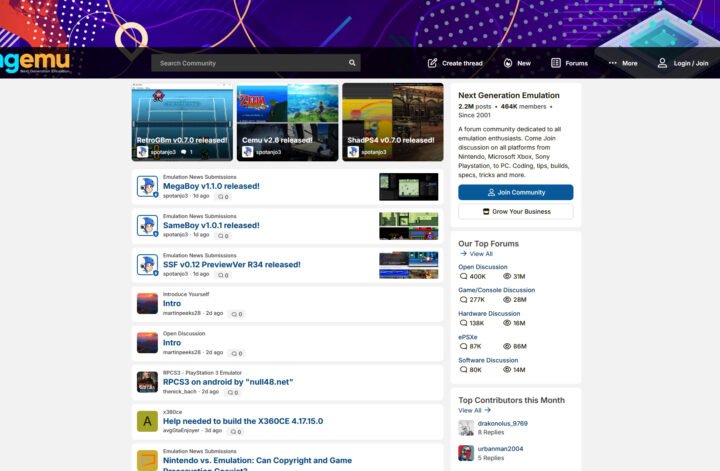Open Login / Join in navigation bar
Image resolution: width=720 pixels, height=471 pixels.
[x=683, y=63]
